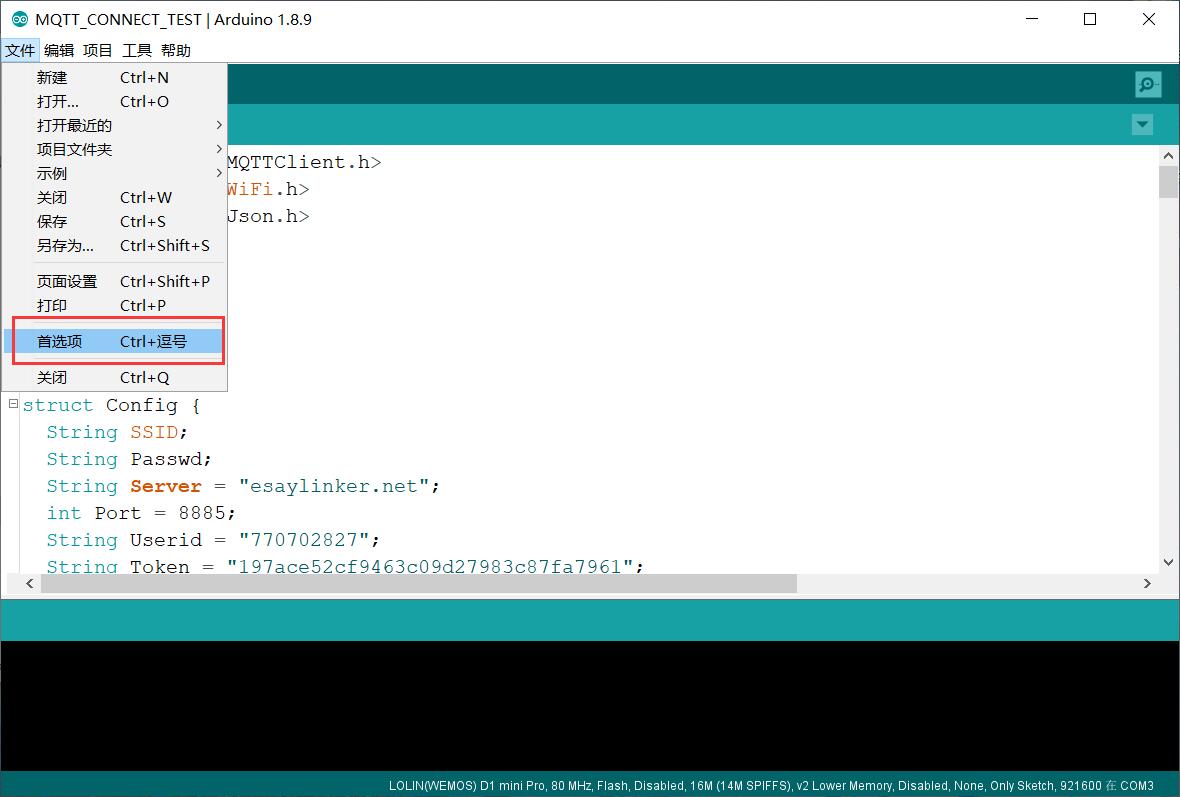Open the 编辑 menu in menu bar
Viewport: 1180px width, 797px height.
click(59, 50)
